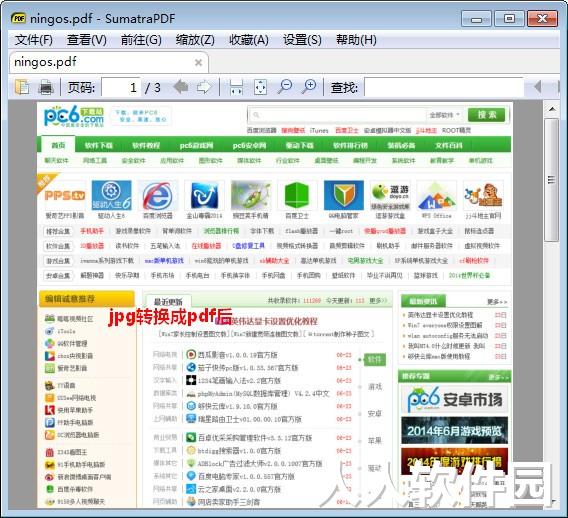The height and width of the screenshot is (518, 568).
Task: Click the SumatraPDF title bar icon
Action: click(x=18, y=18)
